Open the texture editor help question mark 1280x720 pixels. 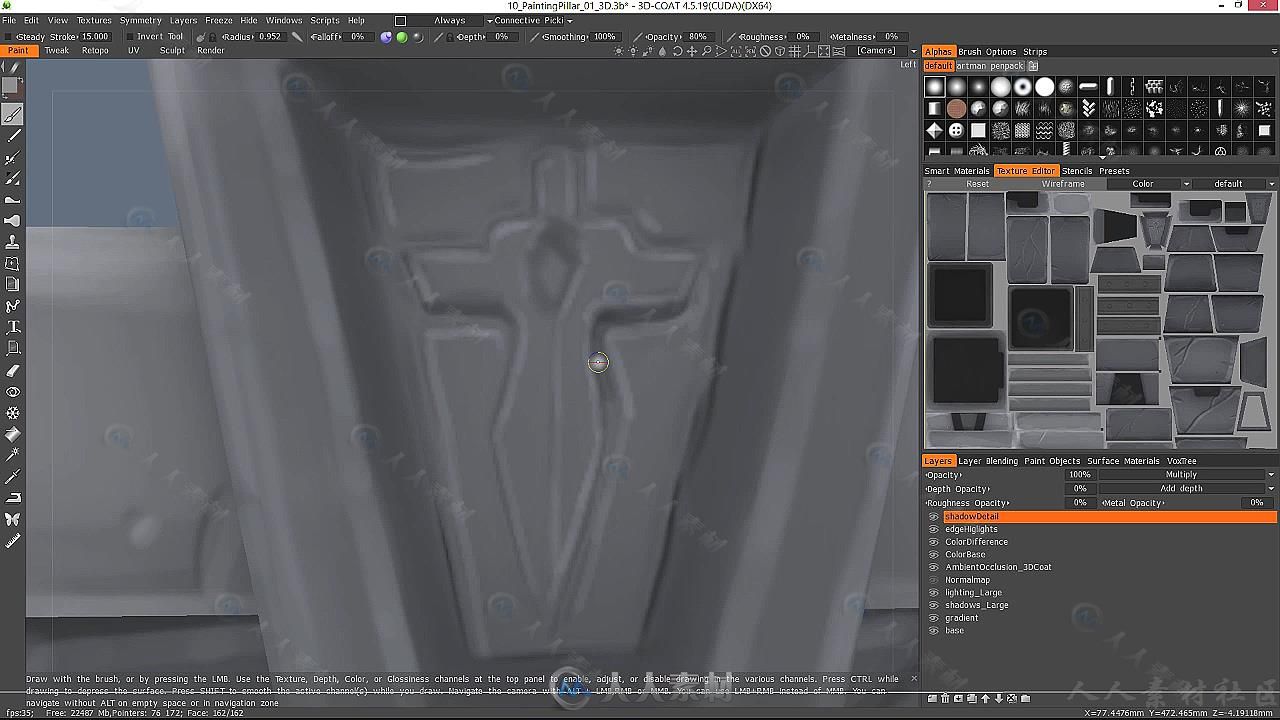click(928, 184)
